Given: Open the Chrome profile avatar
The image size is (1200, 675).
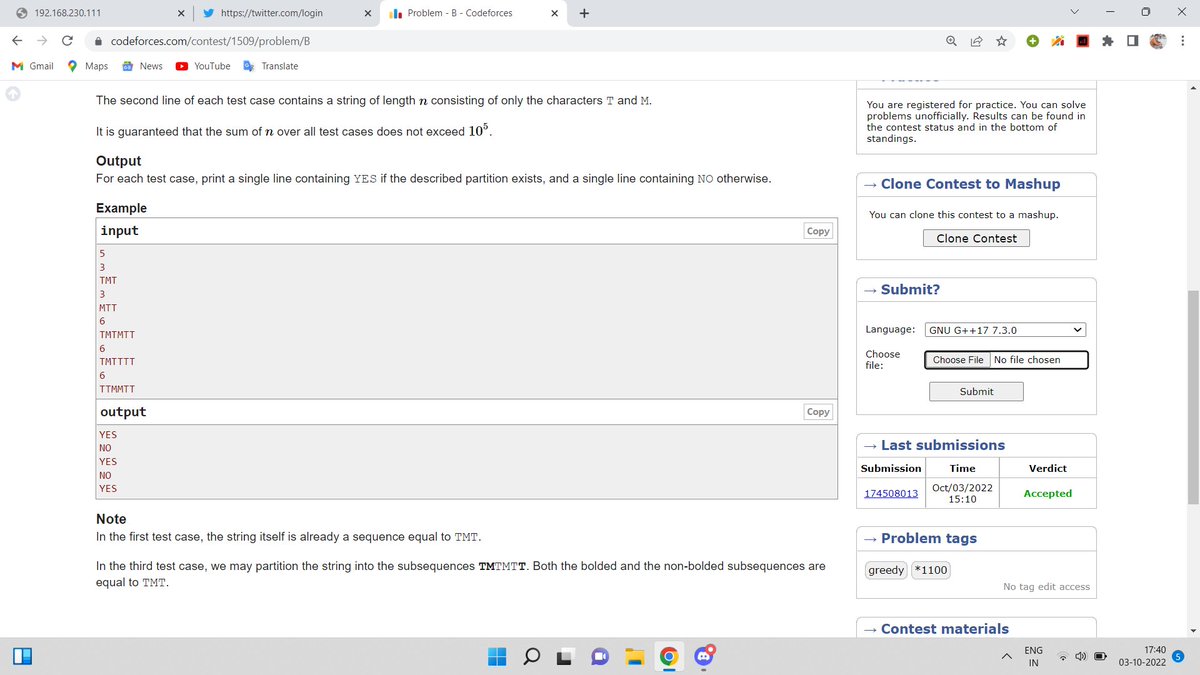Looking at the screenshot, I should click(1156, 40).
